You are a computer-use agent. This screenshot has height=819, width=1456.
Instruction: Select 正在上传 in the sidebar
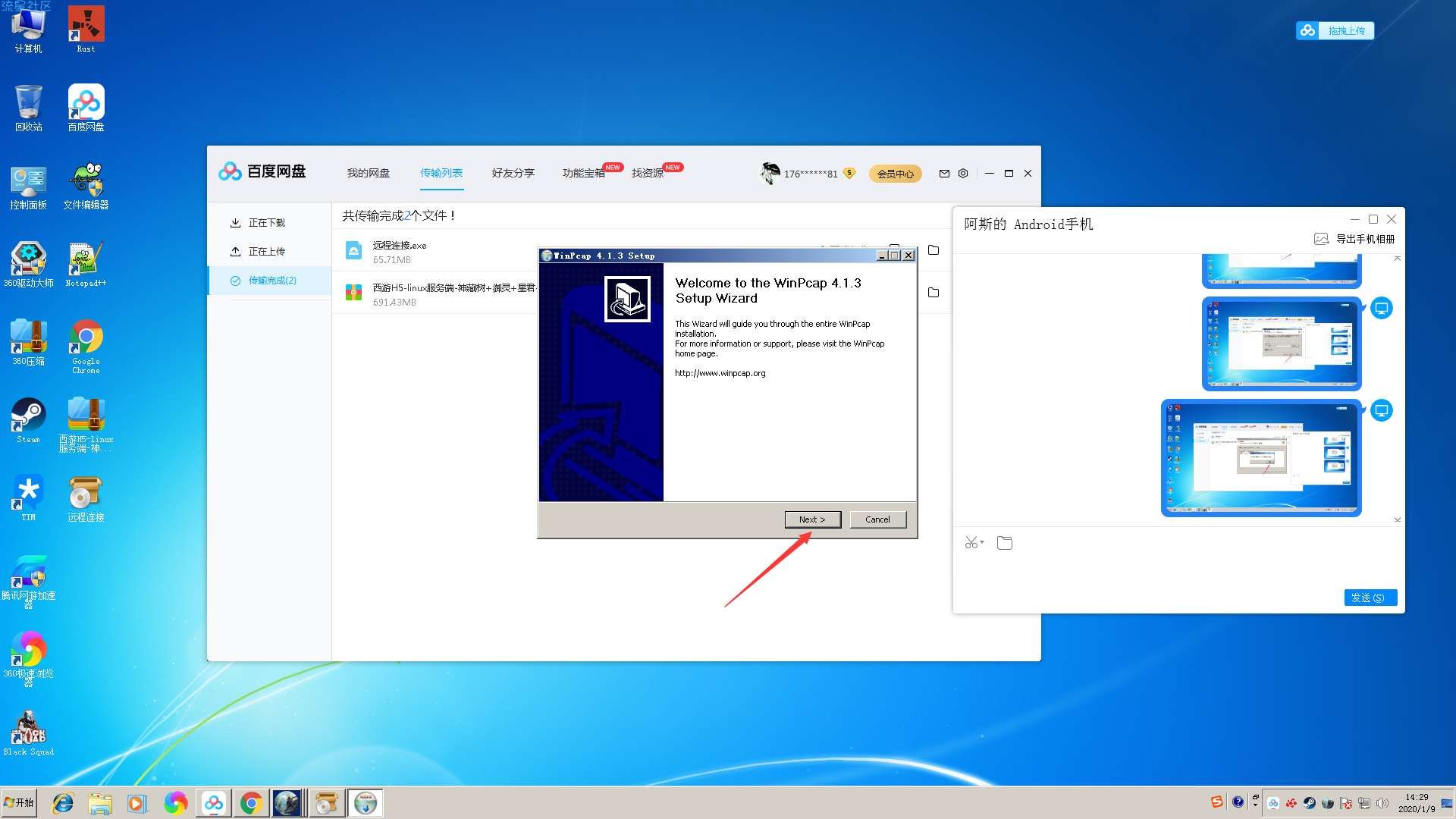pos(266,252)
